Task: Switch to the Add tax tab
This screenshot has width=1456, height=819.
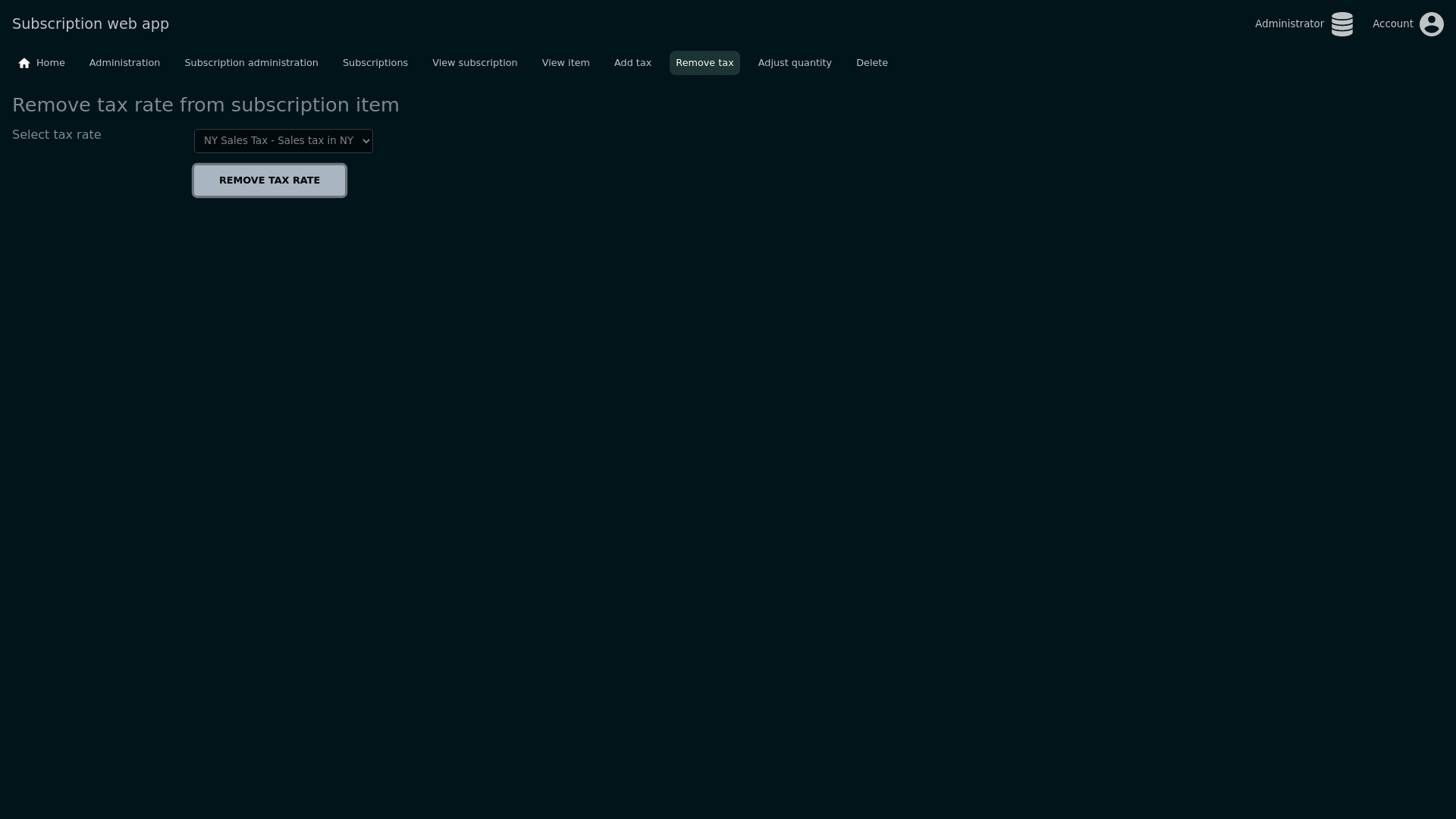Action: point(632,63)
